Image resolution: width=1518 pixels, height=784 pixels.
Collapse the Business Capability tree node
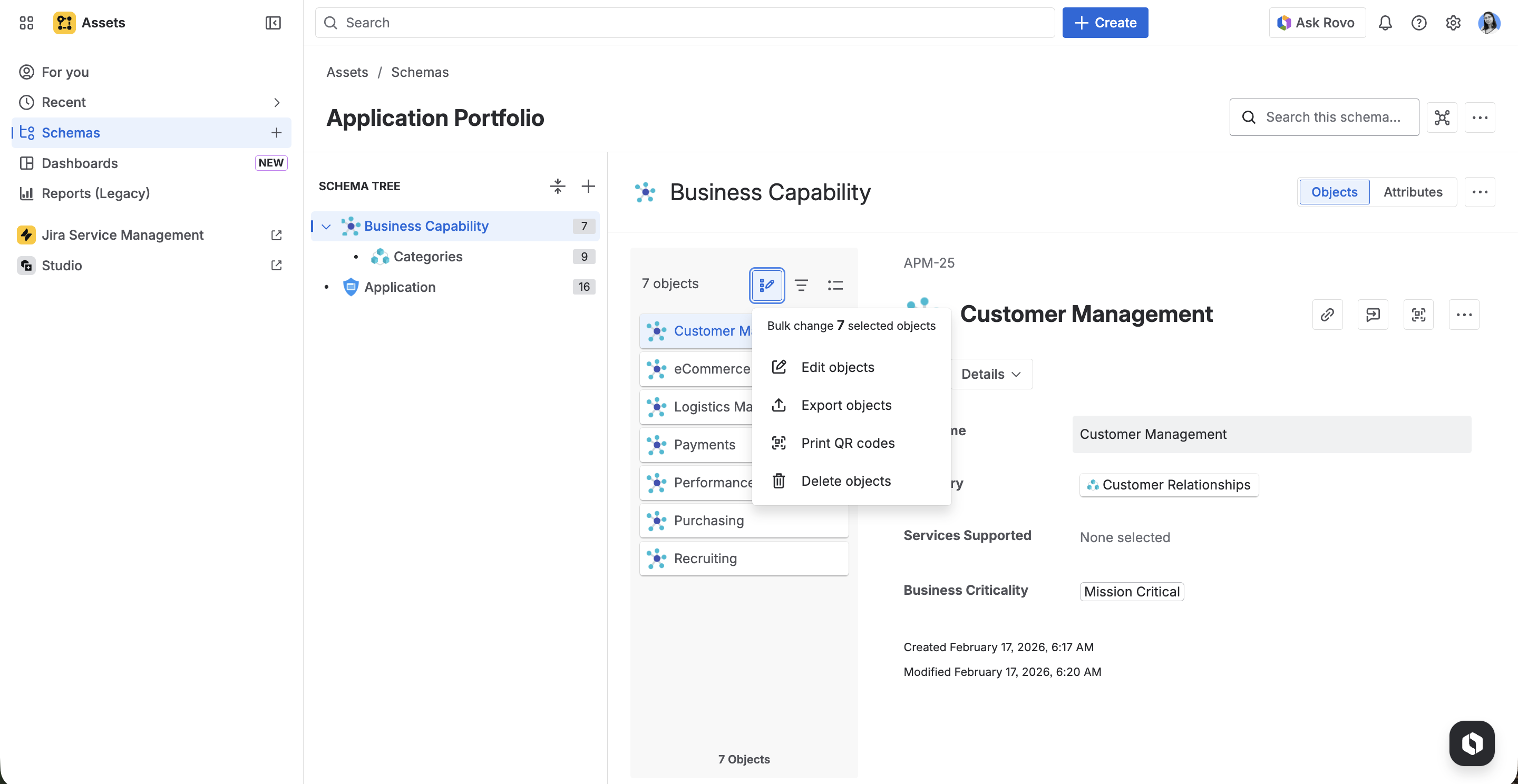click(x=326, y=226)
